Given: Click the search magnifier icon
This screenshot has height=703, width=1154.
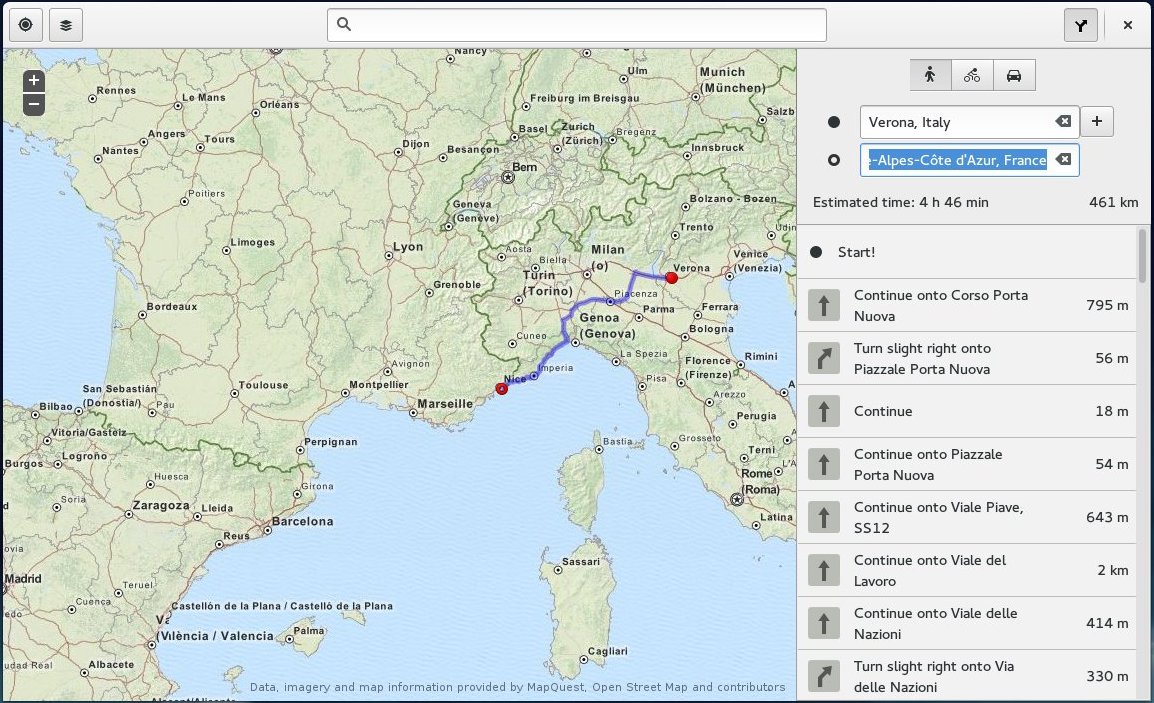Looking at the screenshot, I should (344, 24).
